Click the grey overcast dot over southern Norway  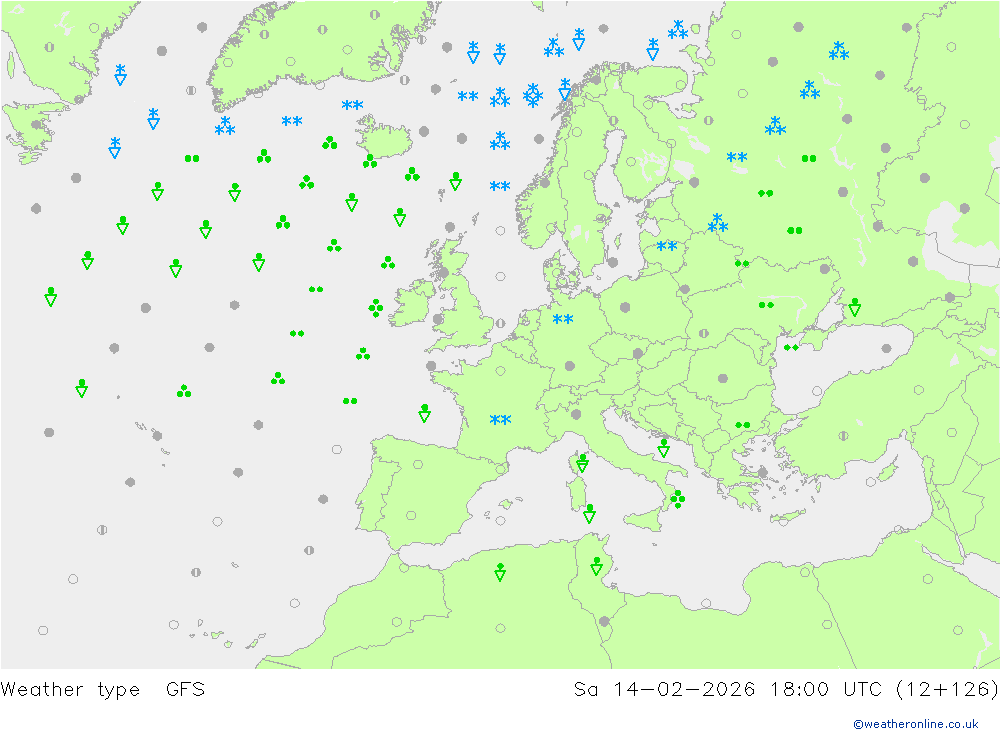(545, 183)
